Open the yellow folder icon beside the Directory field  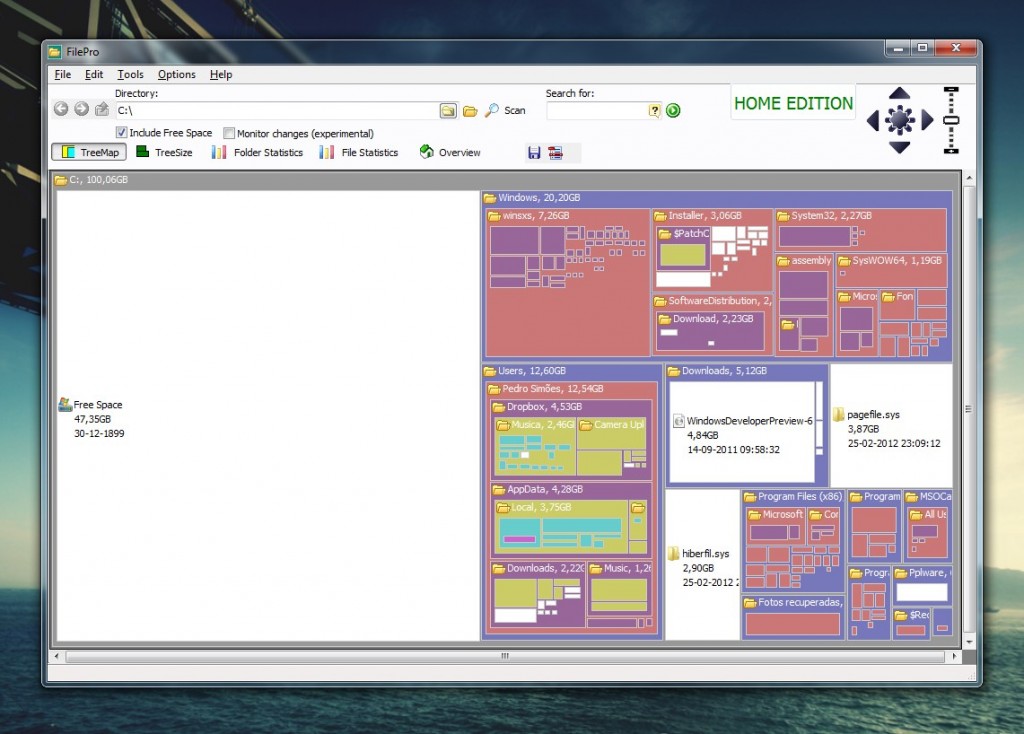pyautogui.click(x=470, y=111)
